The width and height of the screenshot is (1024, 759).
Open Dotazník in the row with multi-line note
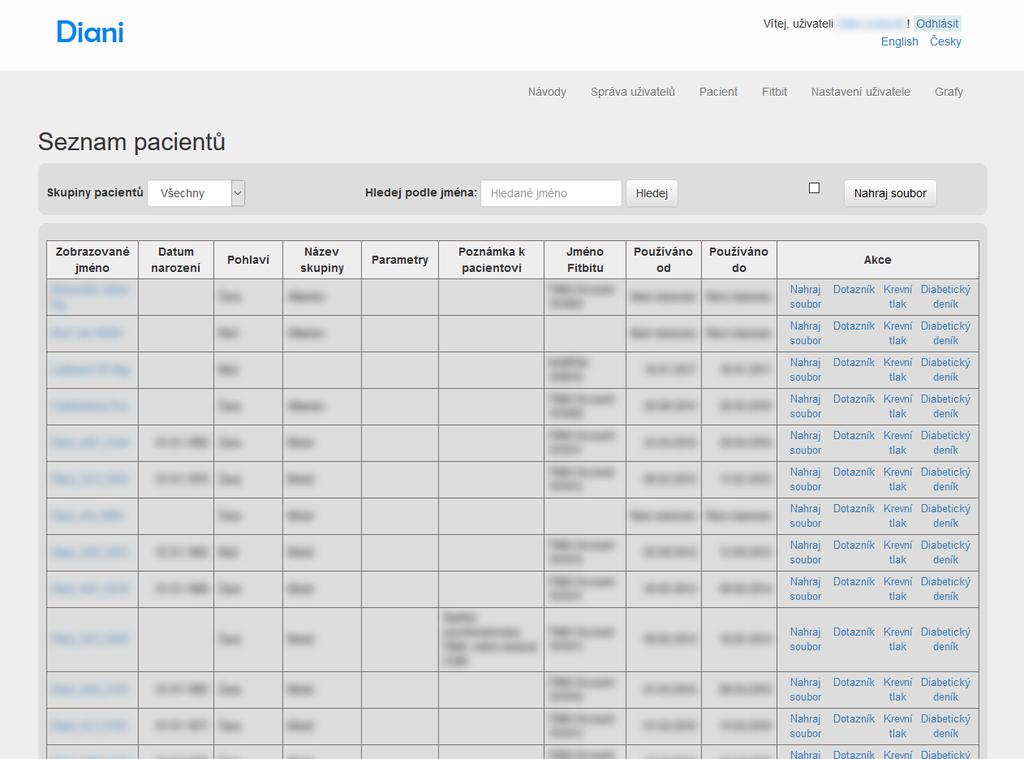coord(853,632)
